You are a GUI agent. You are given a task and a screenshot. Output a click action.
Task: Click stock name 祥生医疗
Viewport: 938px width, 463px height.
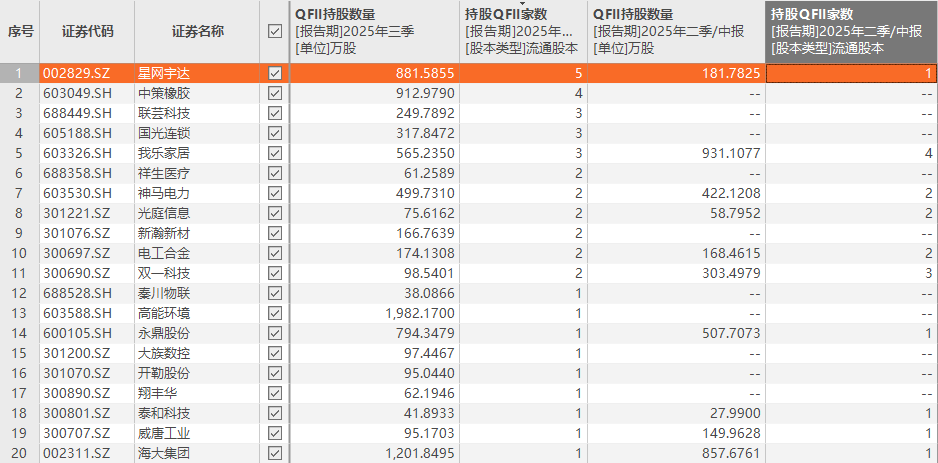[164, 173]
